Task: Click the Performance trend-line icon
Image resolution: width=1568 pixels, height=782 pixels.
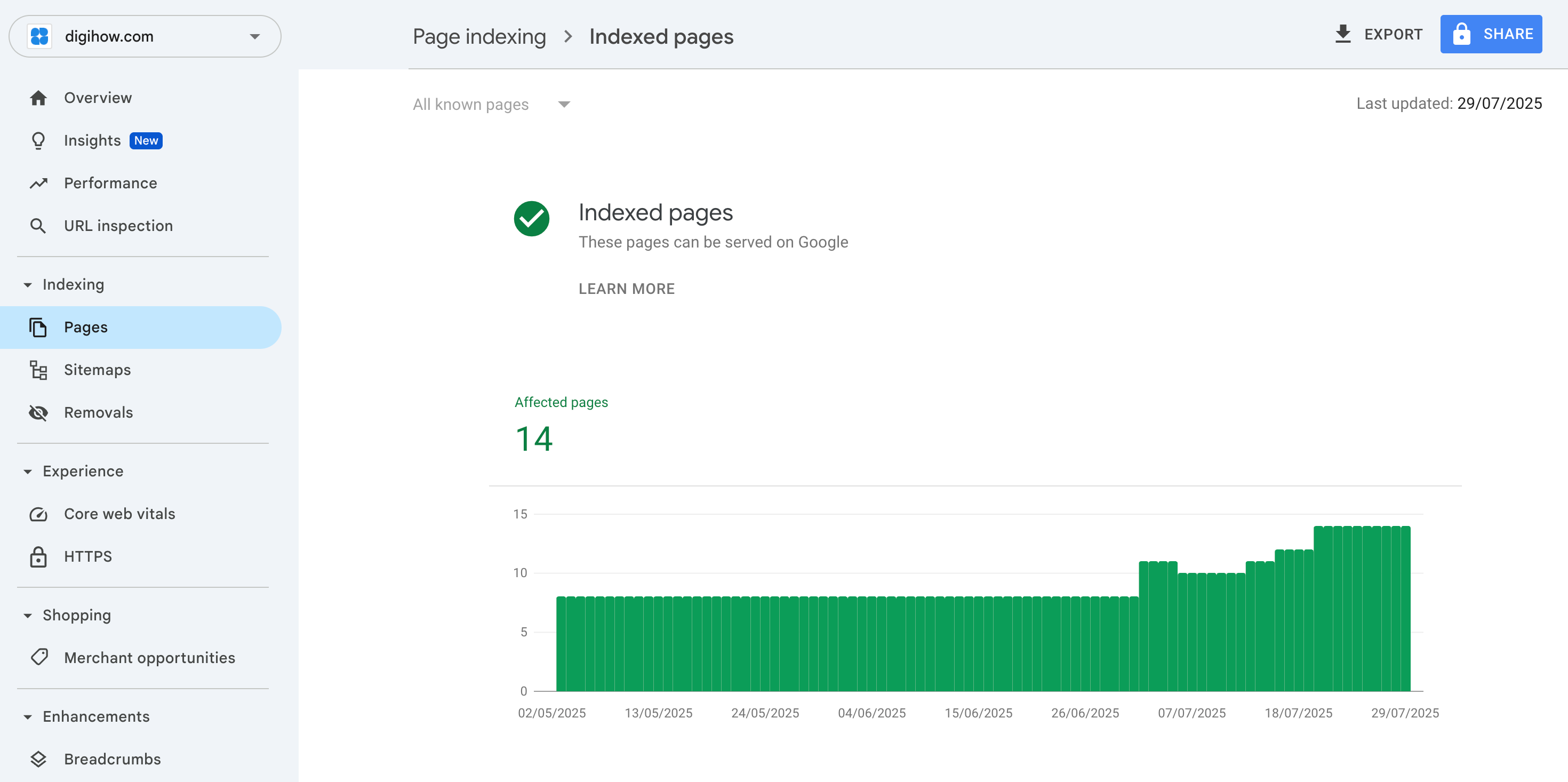Action: pyautogui.click(x=38, y=183)
